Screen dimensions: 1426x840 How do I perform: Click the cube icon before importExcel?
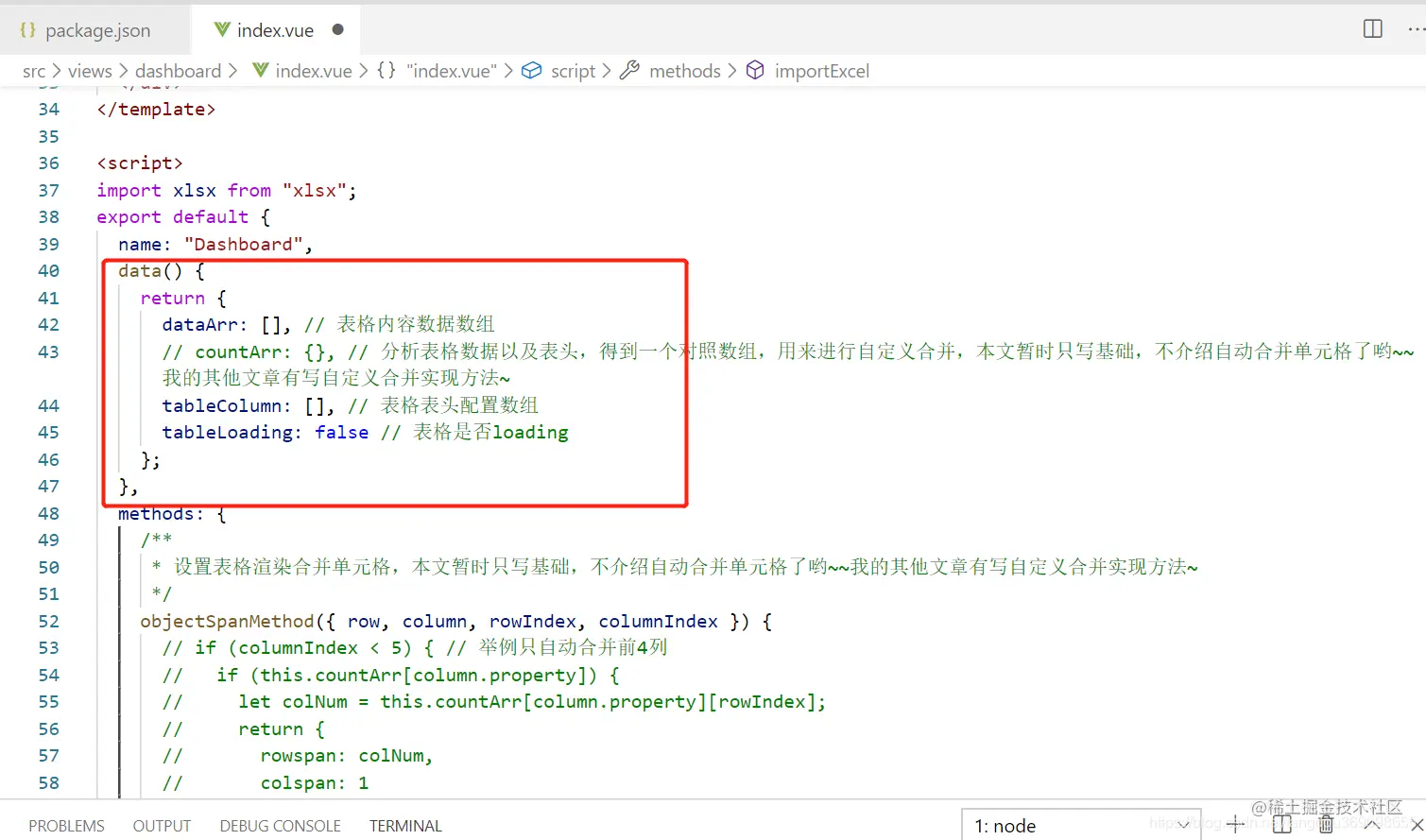point(755,70)
